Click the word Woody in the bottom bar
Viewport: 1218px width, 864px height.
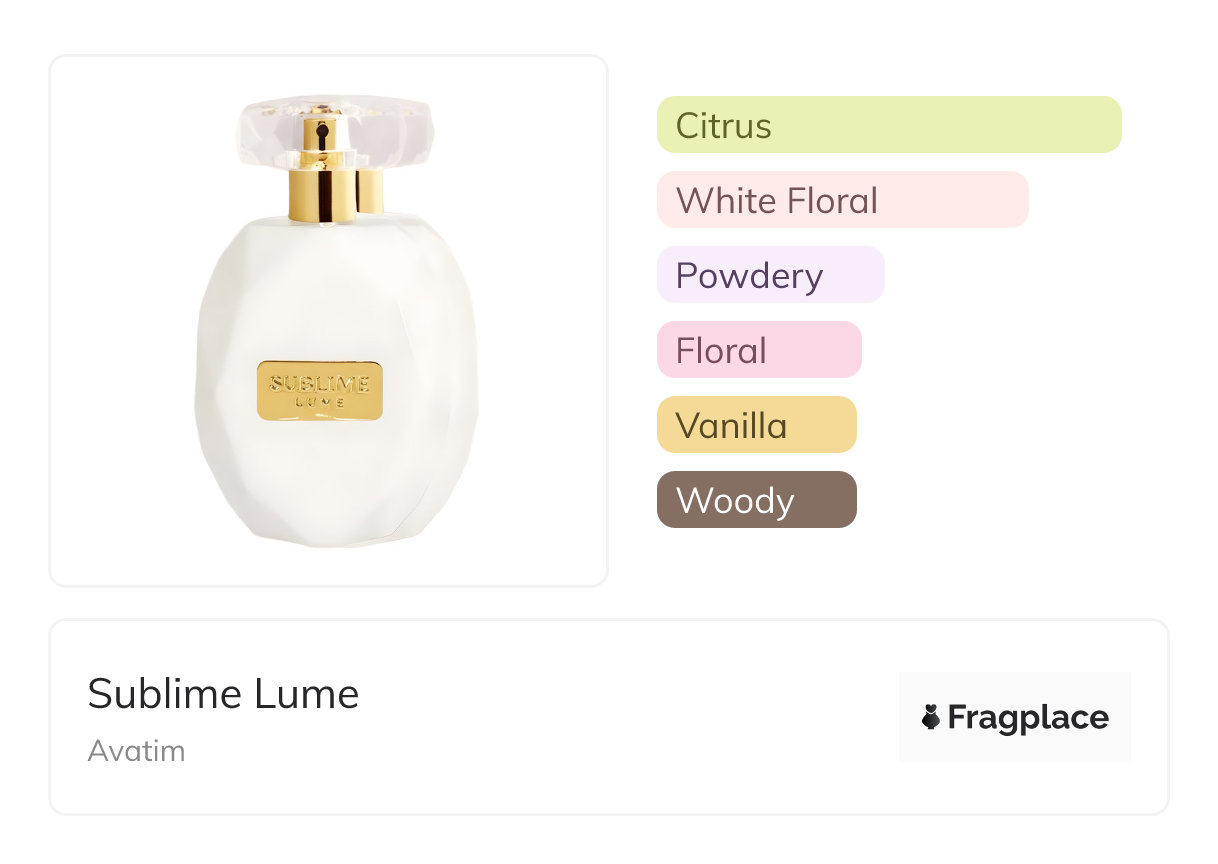click(734, 501)
